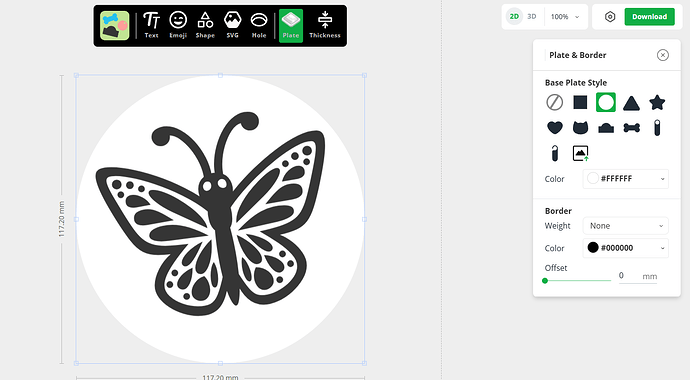Select dome-shaped base plate style
Viewport: 690px width, 380px height.
(606, 128)
